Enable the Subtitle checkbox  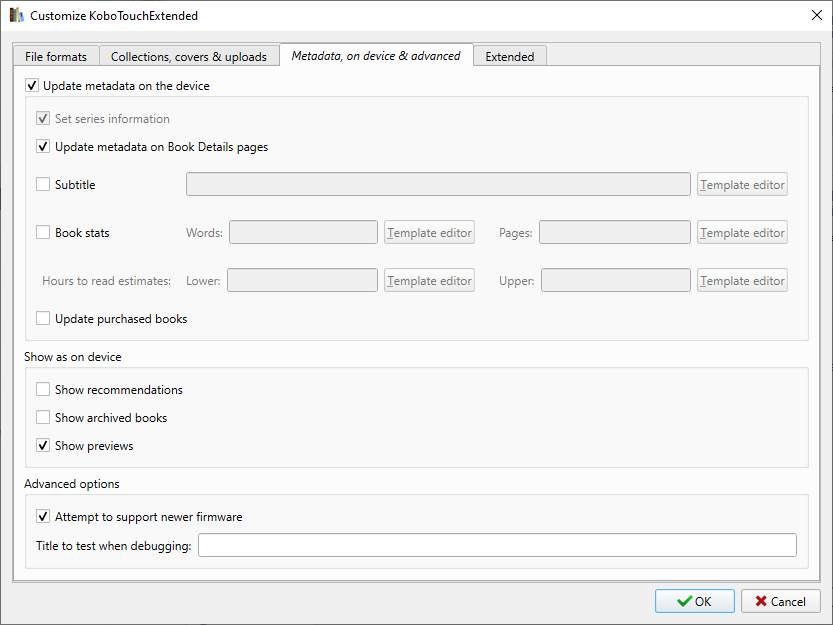tap(43, 184)
